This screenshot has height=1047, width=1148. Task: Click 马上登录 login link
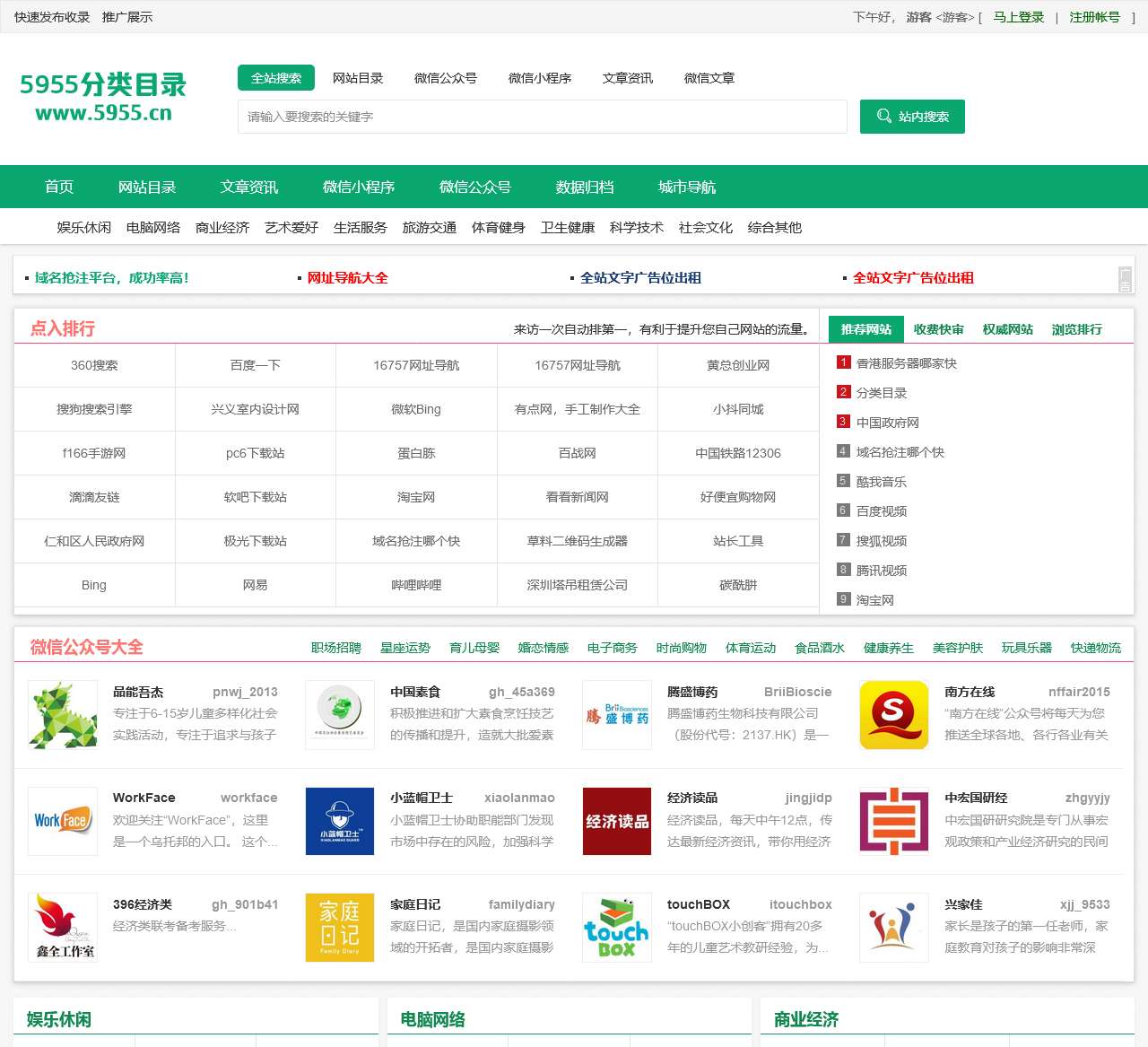pyautogui.click(x=1019, y=17)
